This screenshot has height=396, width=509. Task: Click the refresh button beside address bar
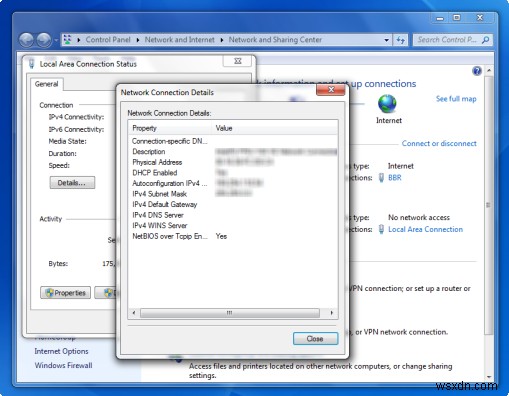tap(400, 40)
